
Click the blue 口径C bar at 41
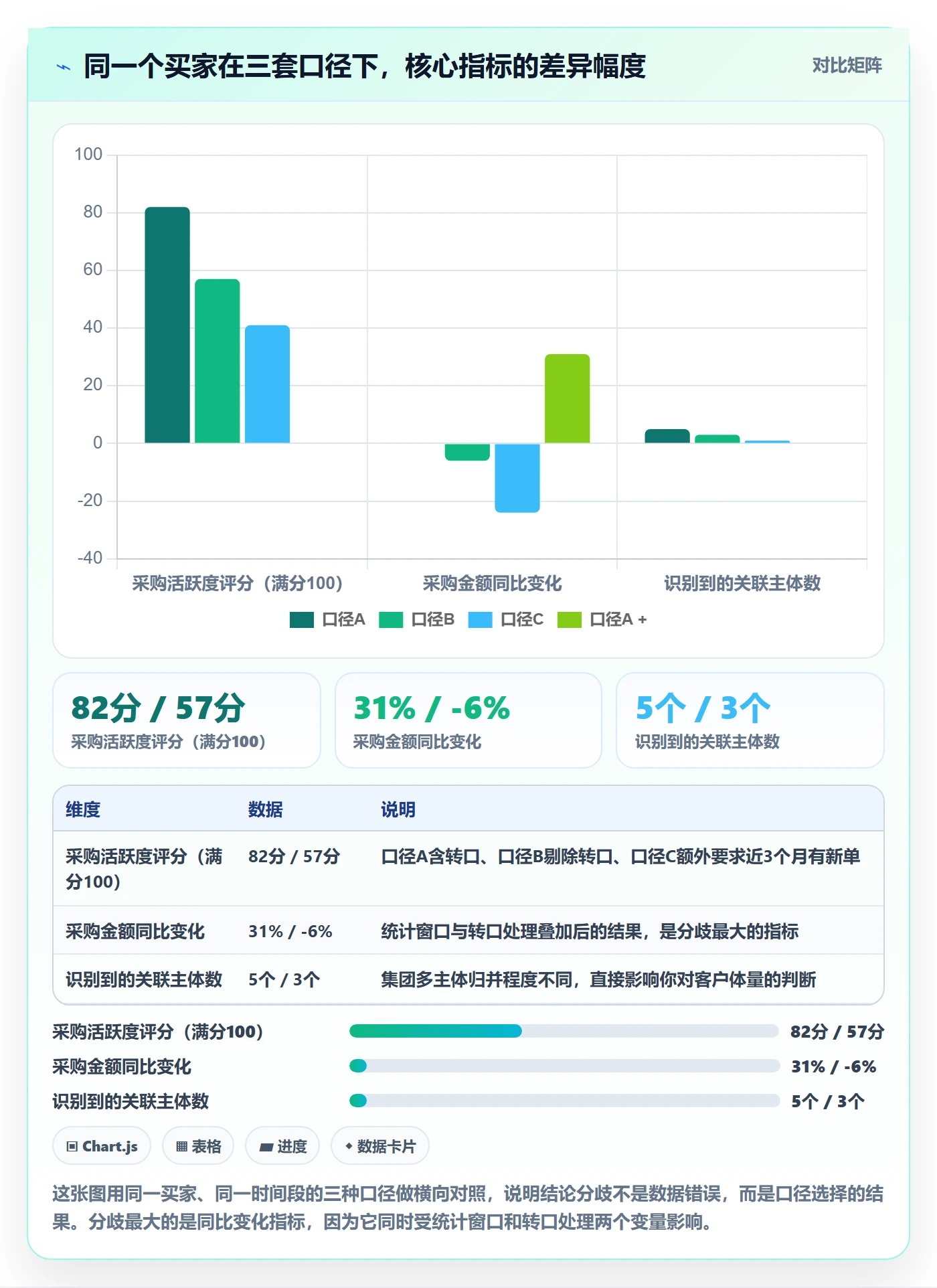pyautogui.click(x=267, y=384)
